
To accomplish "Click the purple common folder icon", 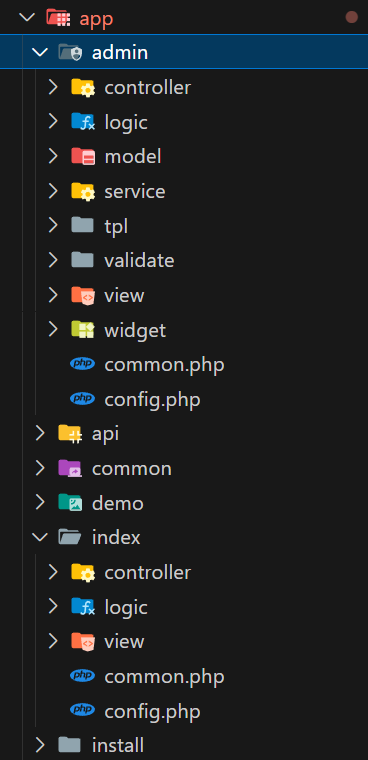I will coord(70,468).
